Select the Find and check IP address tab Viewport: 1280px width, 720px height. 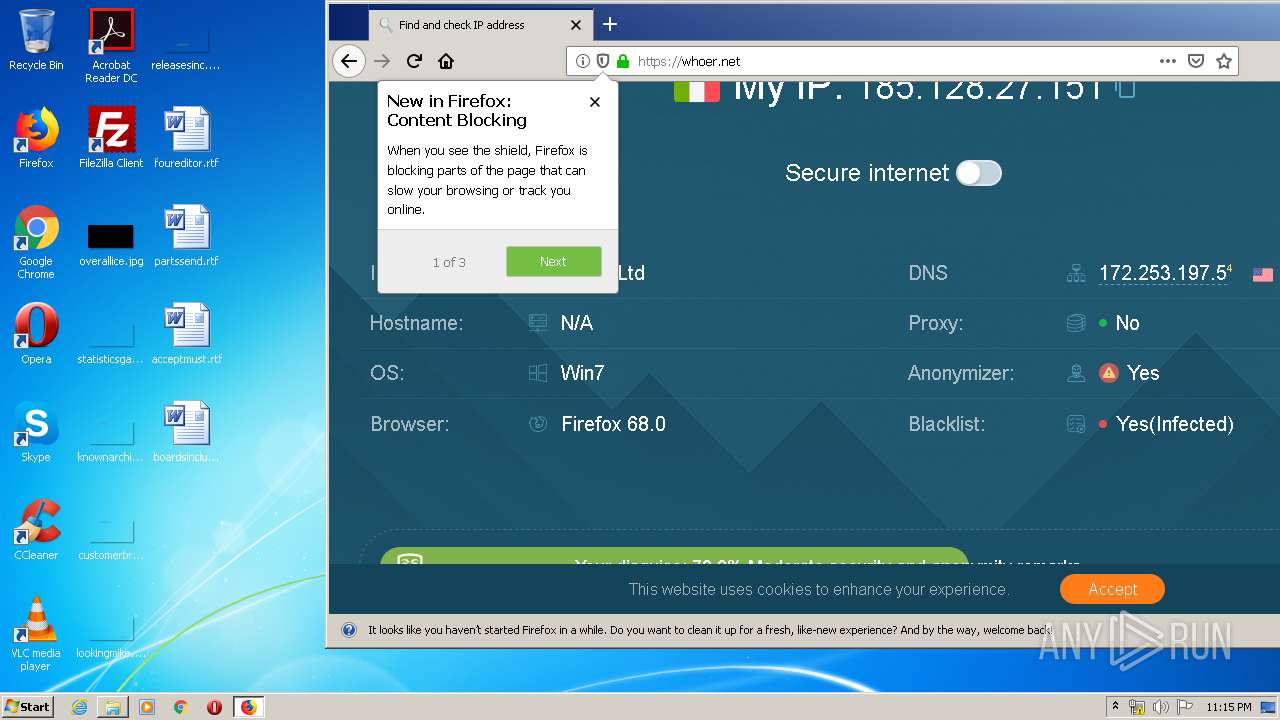tap(480, 24)
